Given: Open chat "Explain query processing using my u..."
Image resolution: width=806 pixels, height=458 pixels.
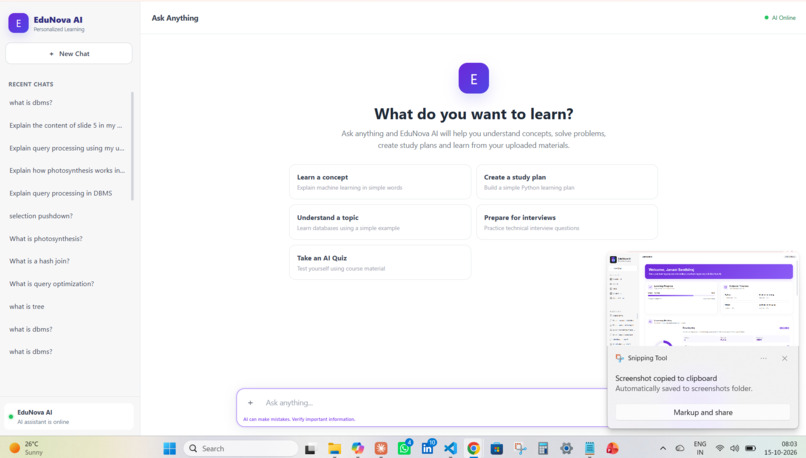Looking at the screenshot, I should (x=67, y=148).
